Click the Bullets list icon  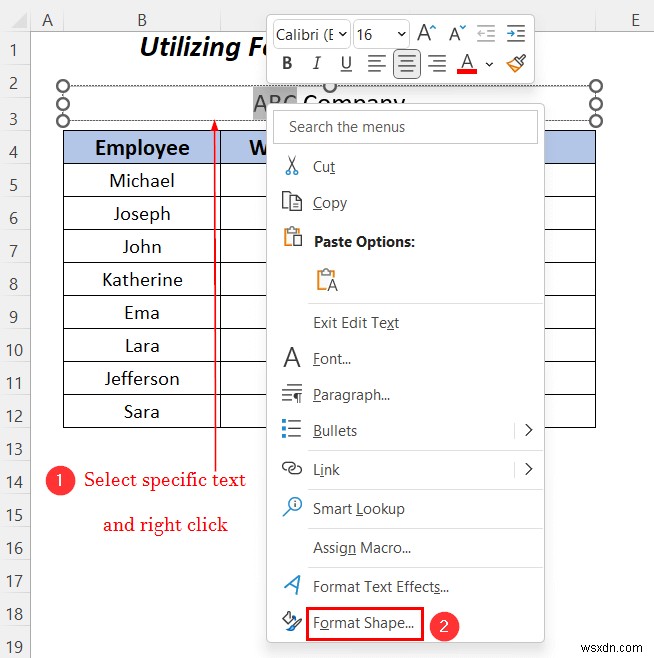click(292, 429)
